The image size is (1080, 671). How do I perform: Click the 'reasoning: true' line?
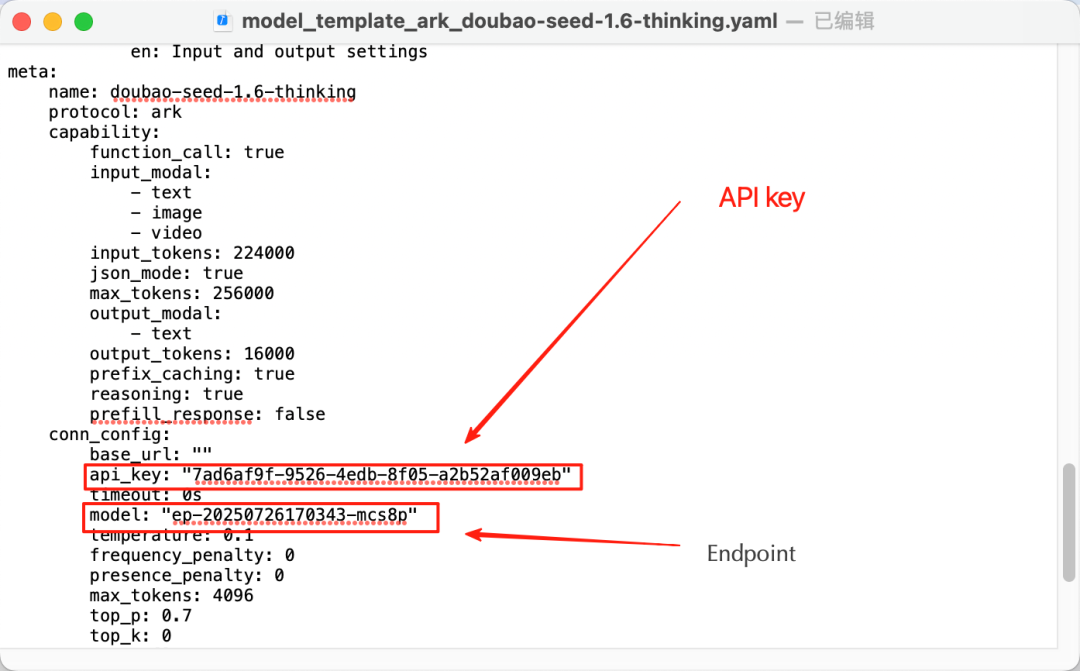(x=166, y=394)
